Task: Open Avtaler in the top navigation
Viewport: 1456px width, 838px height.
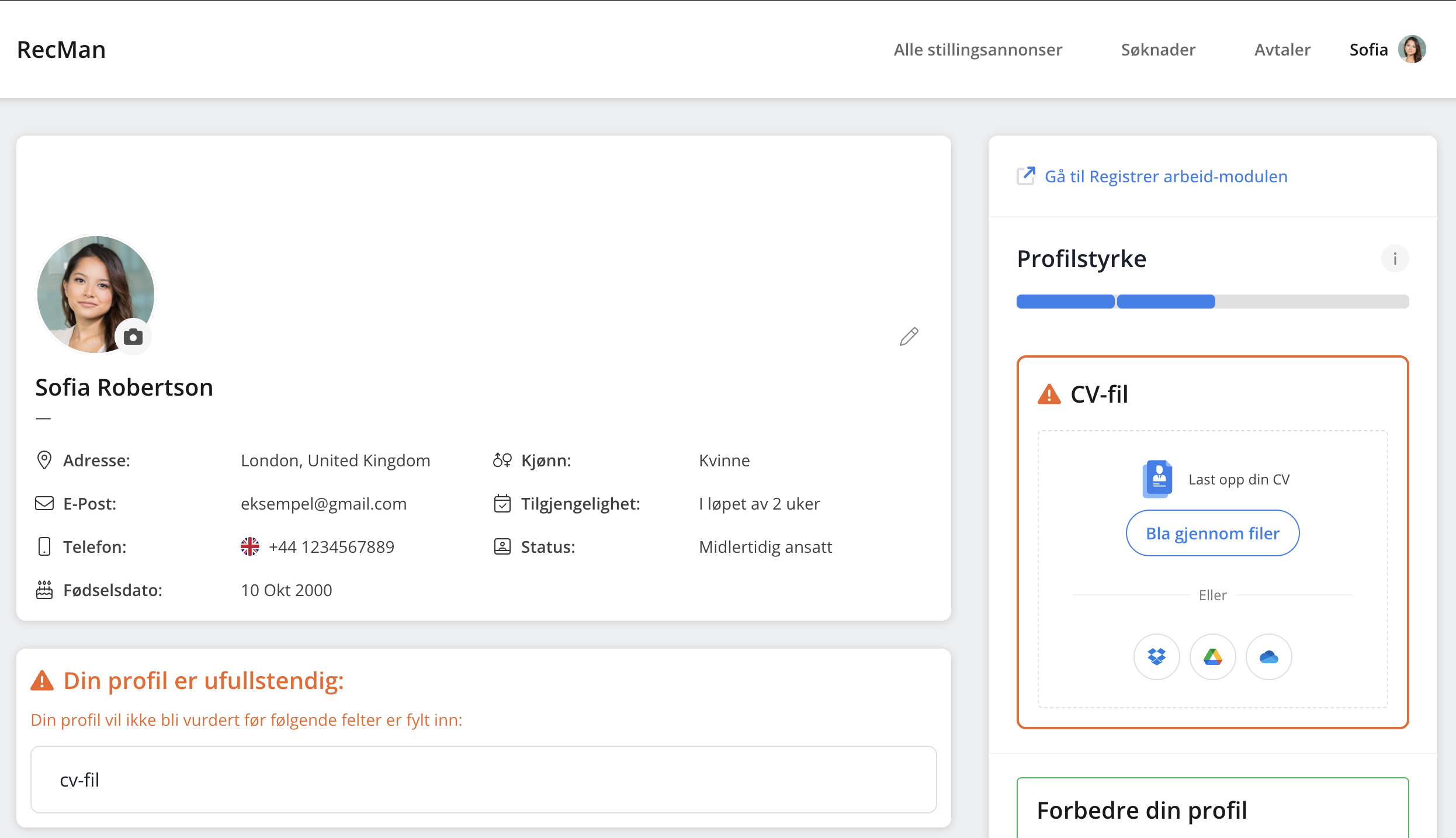Action: pyautogui.click(x=1282, y=50)
